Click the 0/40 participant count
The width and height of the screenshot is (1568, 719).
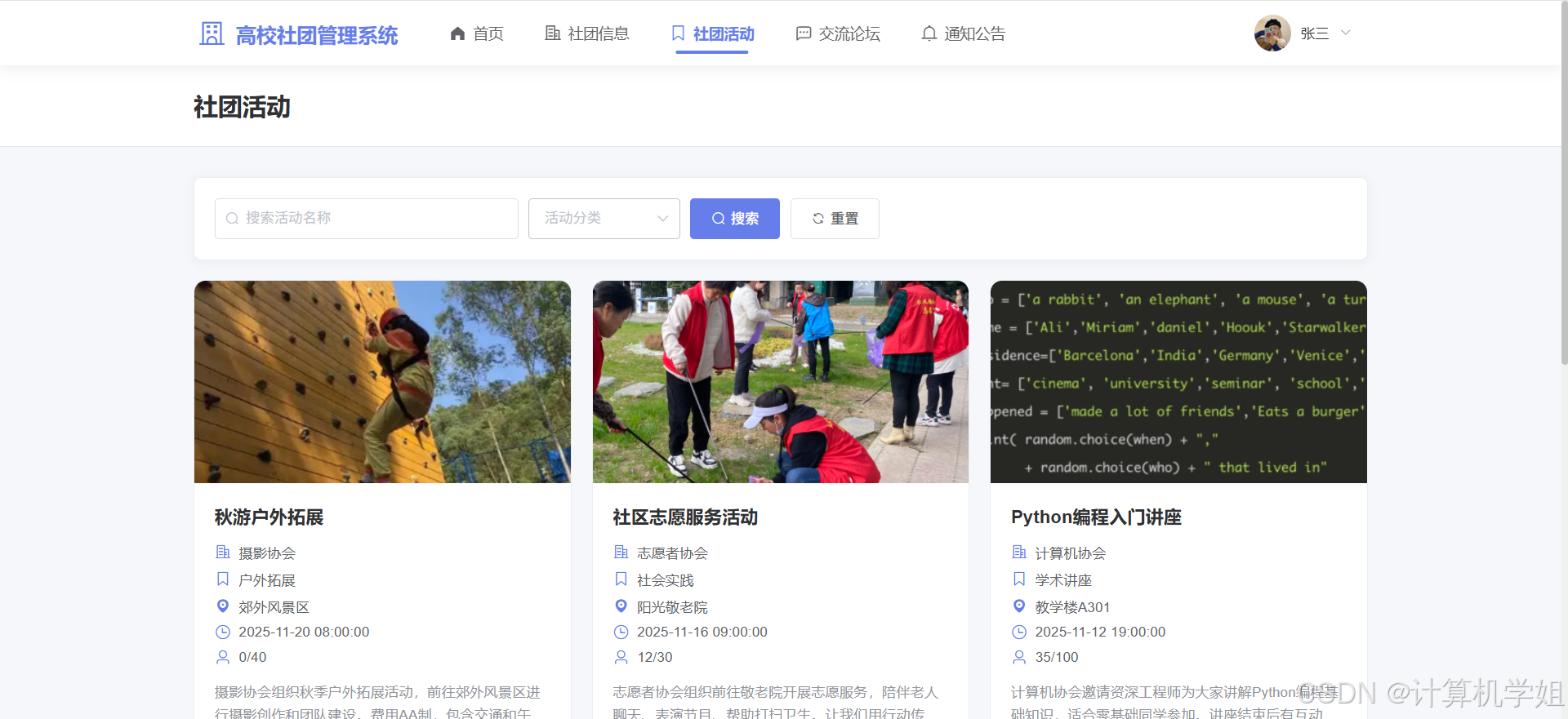pyautogui.click(x=252, y=657)
